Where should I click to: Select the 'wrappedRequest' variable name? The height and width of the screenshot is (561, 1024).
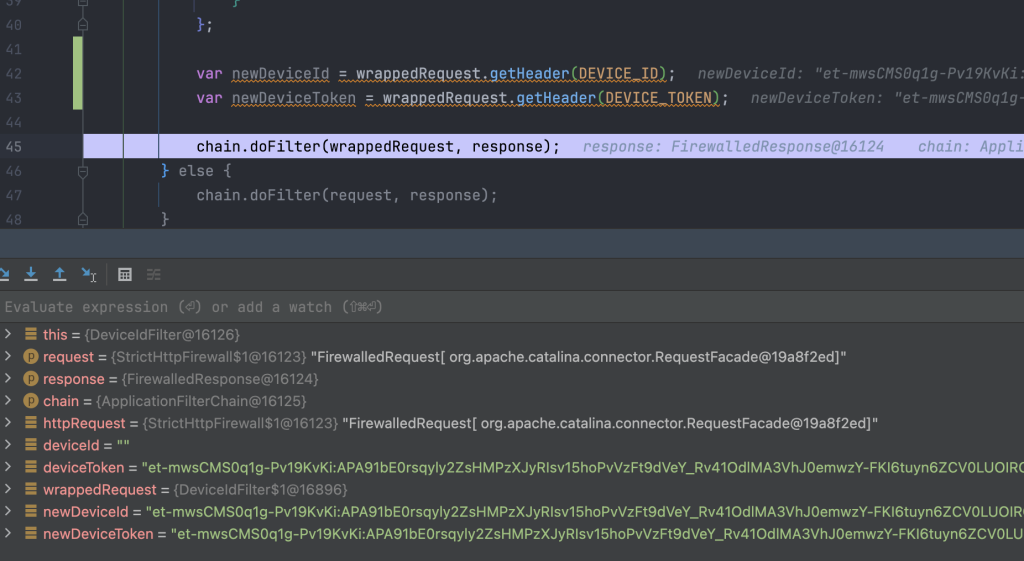[x=100, y=490]
